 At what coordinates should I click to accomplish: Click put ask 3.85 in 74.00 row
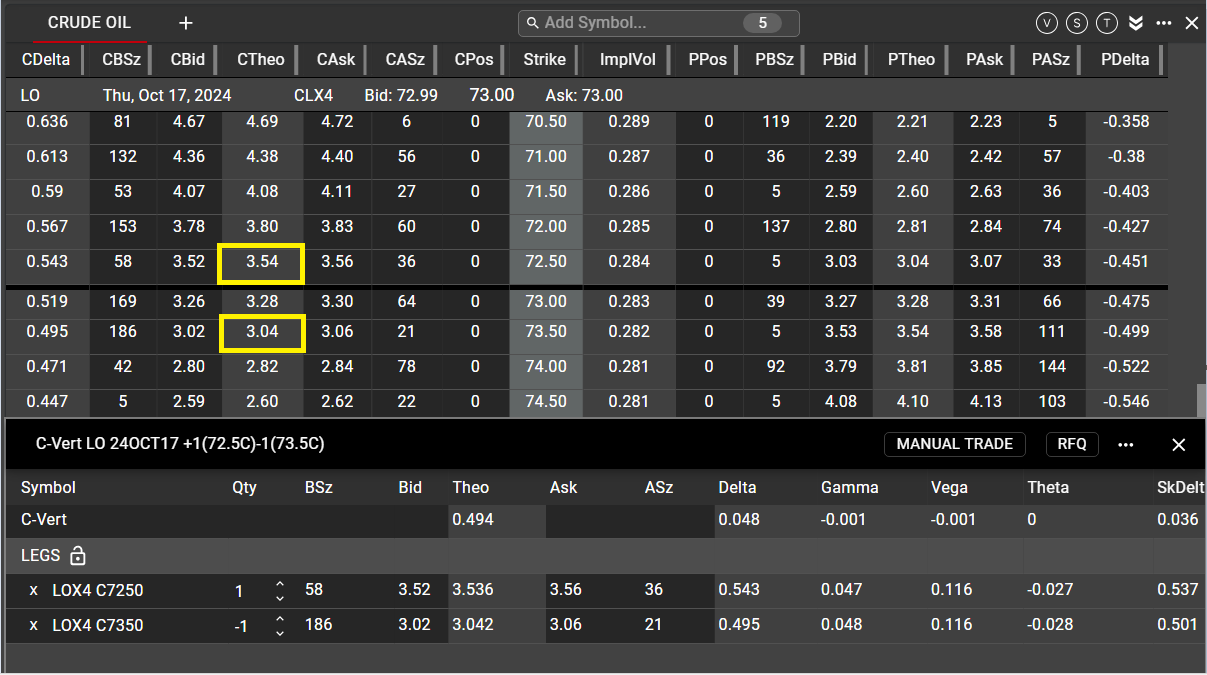click(985, 367)
